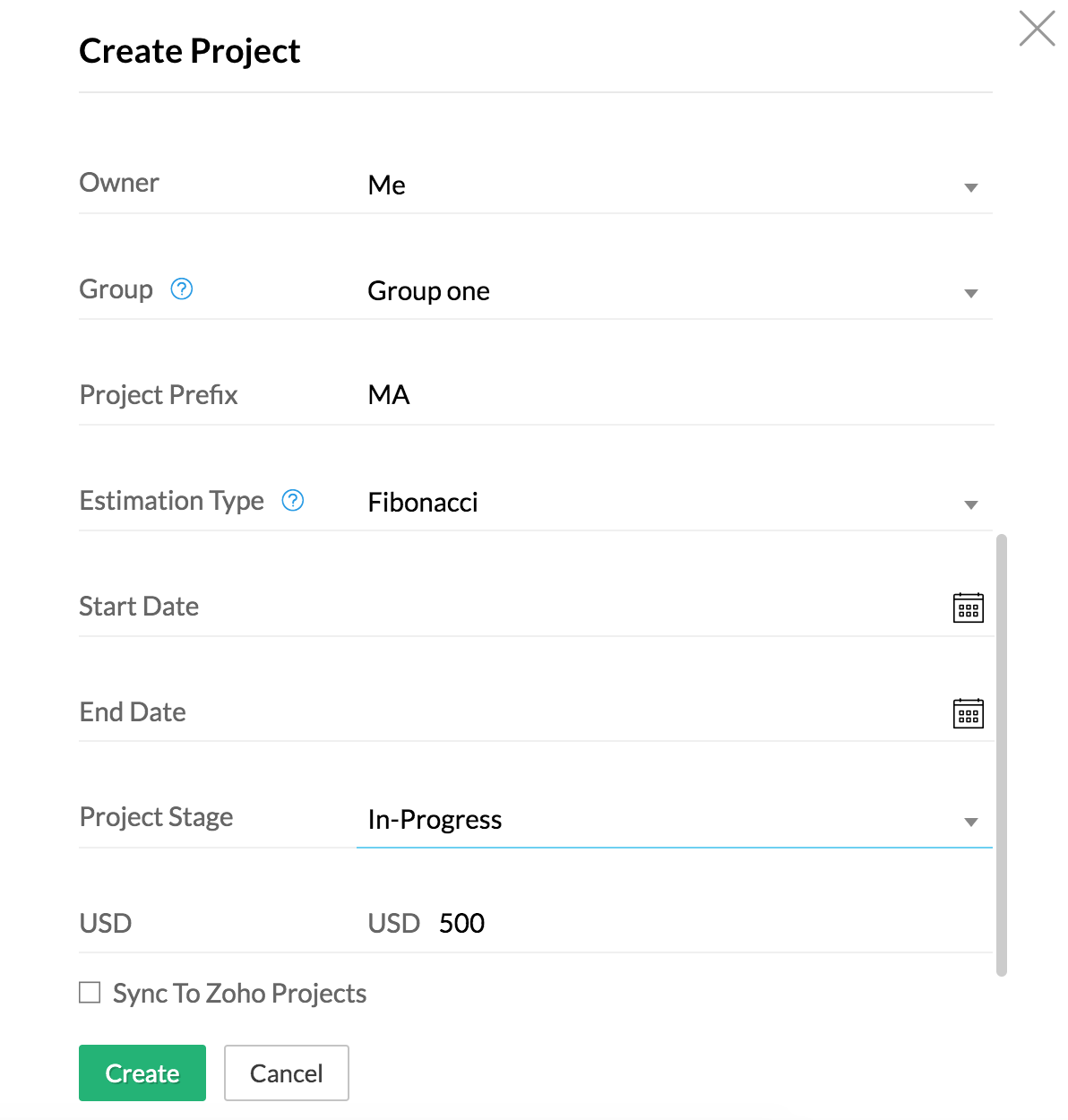Viewport: 1068px width, 1120px height.
Task: Click the Group one selected value
Action: [x=428, y=290]
